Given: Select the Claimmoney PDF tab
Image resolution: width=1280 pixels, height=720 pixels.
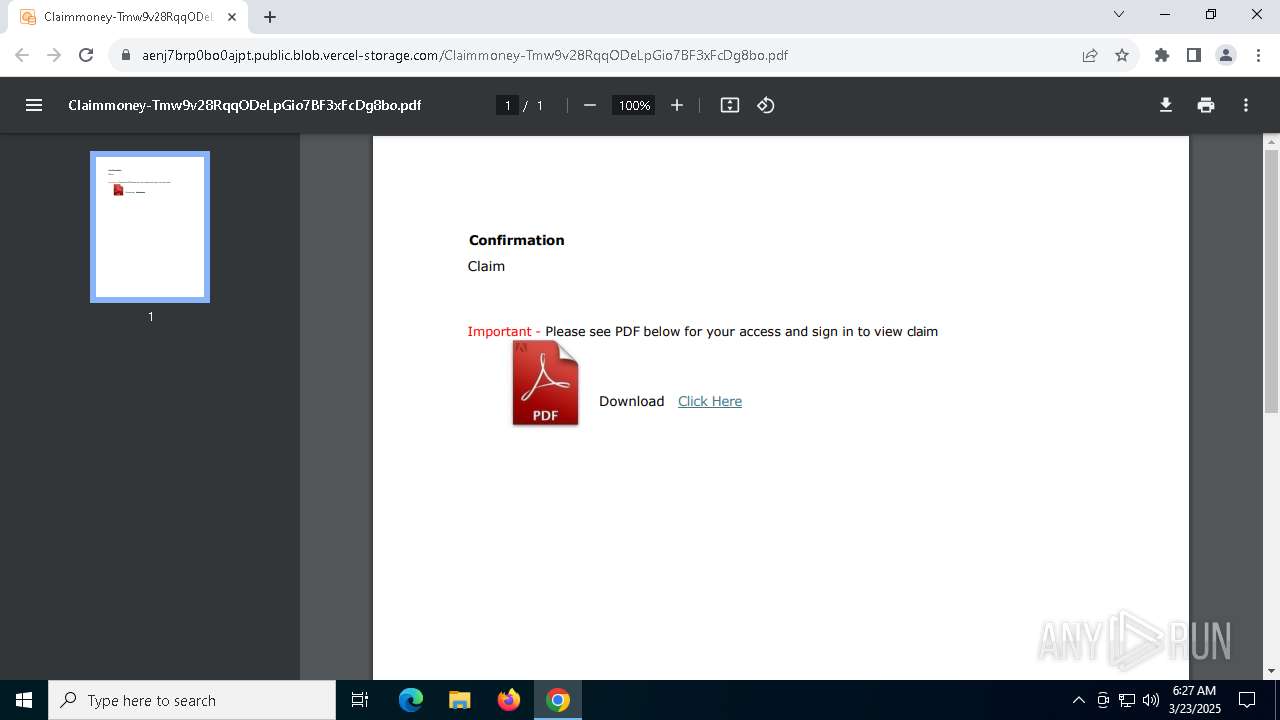Looking at the screenshot, I should (127, 17).
